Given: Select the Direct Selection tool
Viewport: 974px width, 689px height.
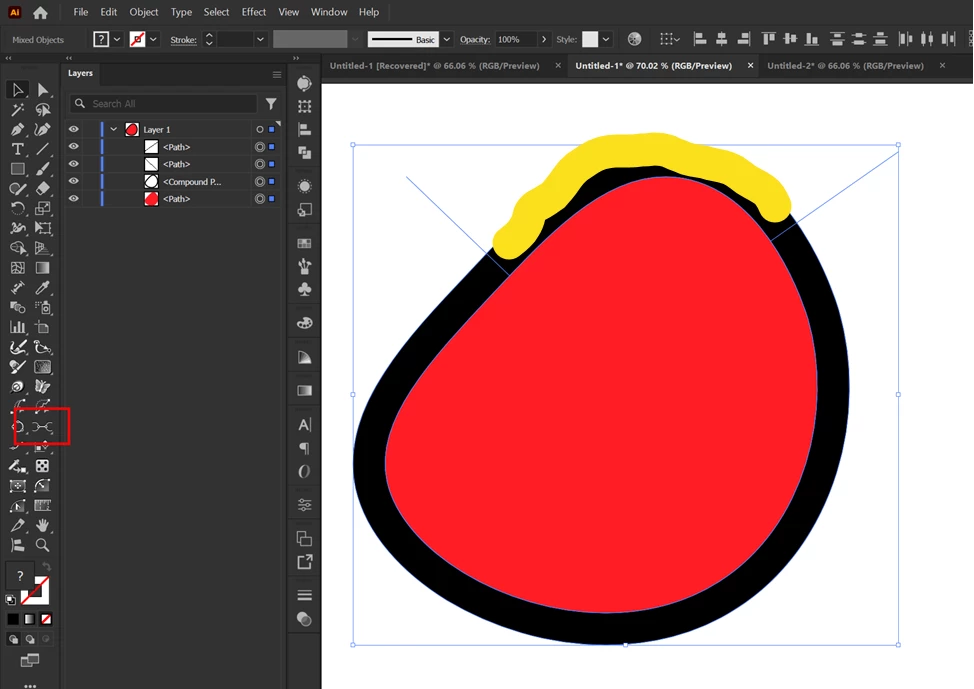Looking at the screenshot, I should tap(42, 90).
